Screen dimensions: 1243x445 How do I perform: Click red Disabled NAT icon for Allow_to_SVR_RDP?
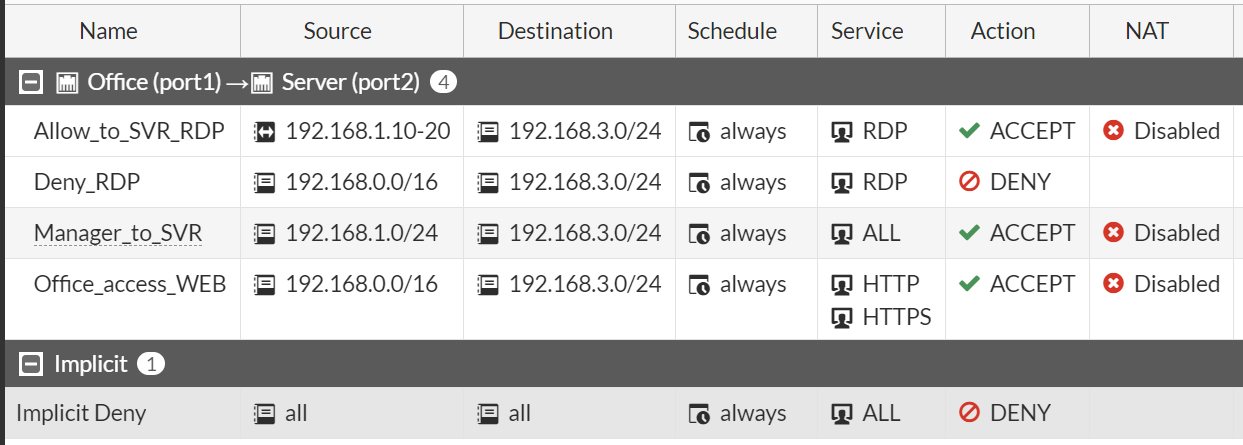[x=1113, y=131]
